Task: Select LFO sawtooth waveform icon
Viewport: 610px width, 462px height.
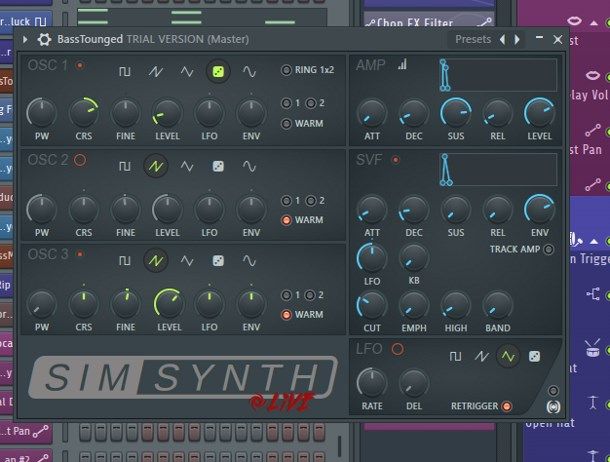Action: tap(482, 356)
